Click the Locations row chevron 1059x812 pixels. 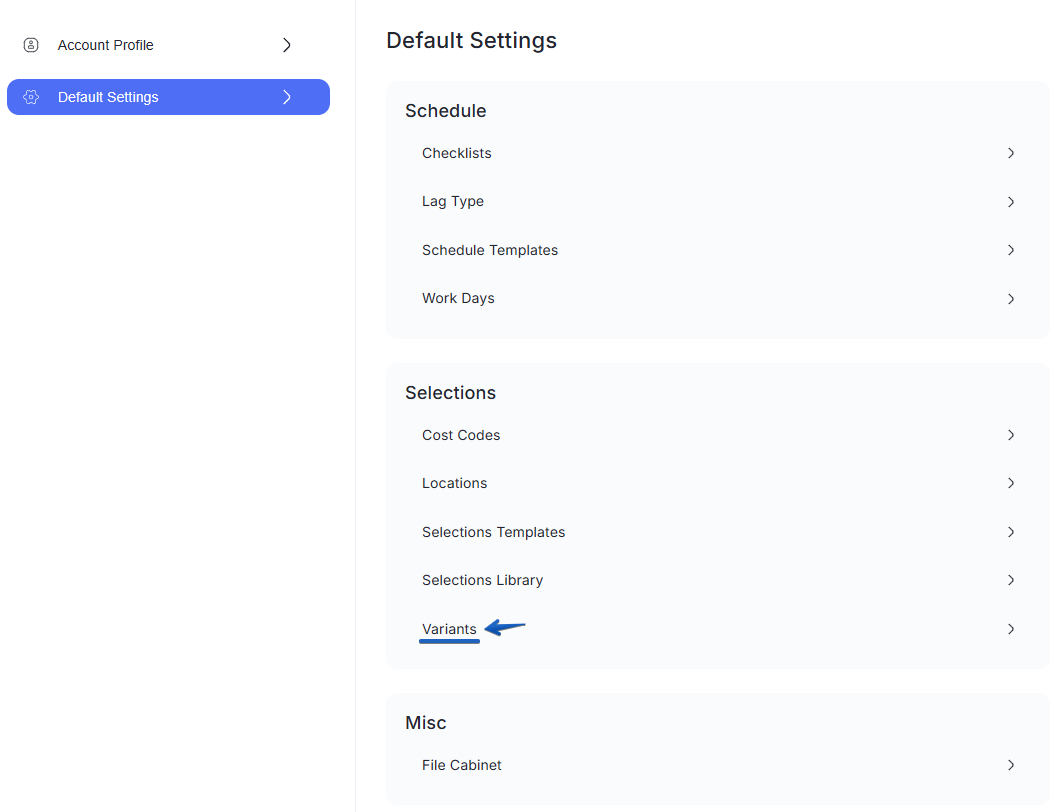[1011, 483]
